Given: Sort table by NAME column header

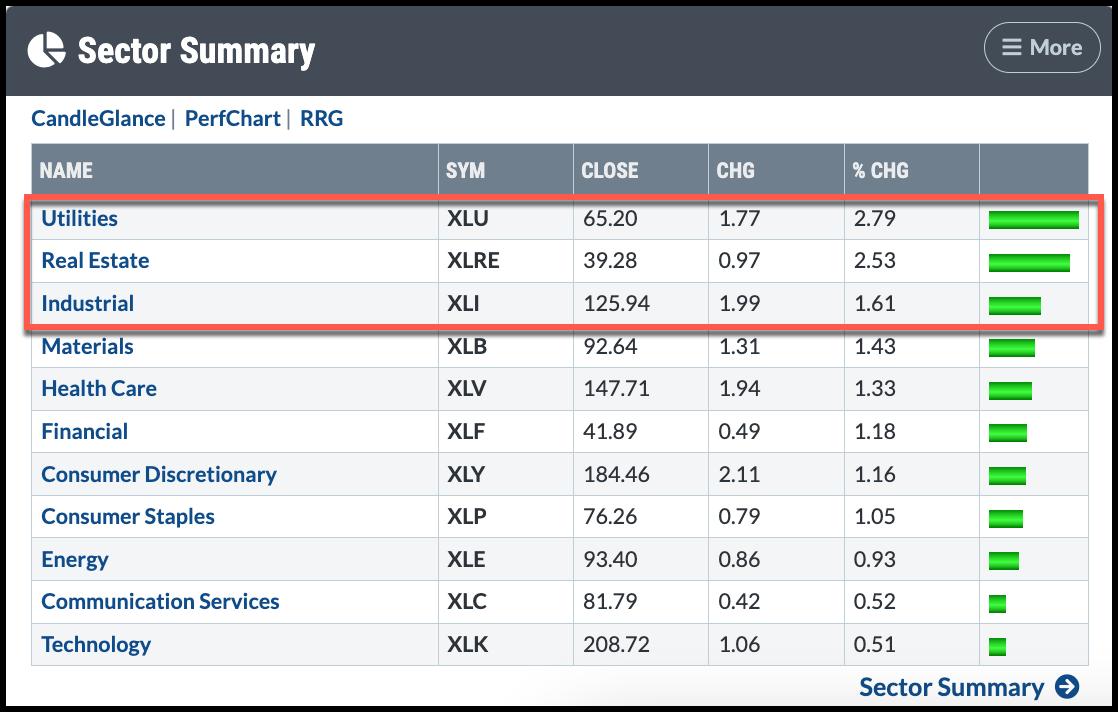Looking at the screenshot, I should 66,170.
